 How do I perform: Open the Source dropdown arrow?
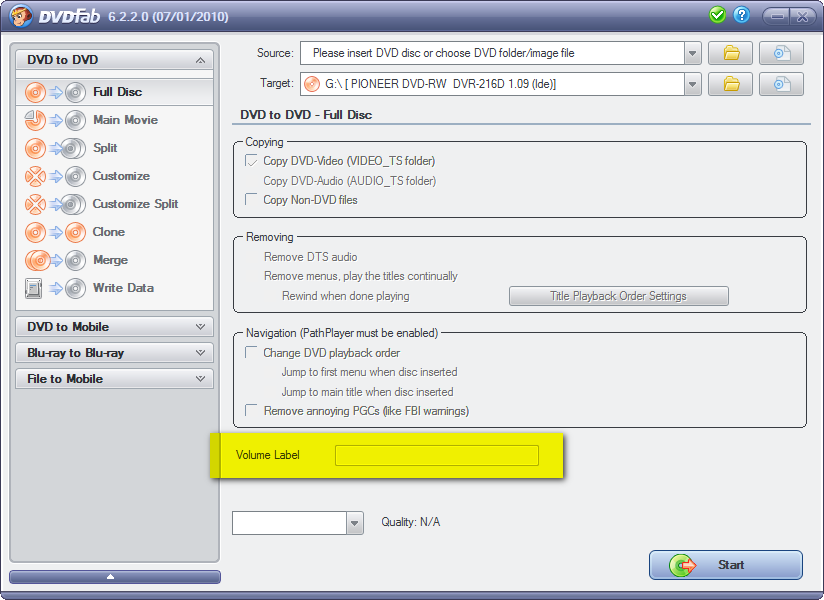(693, 53)
